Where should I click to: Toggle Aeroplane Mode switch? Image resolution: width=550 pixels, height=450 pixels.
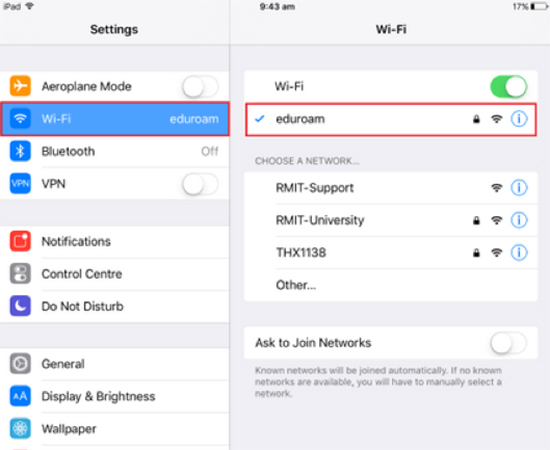point(200,87)
